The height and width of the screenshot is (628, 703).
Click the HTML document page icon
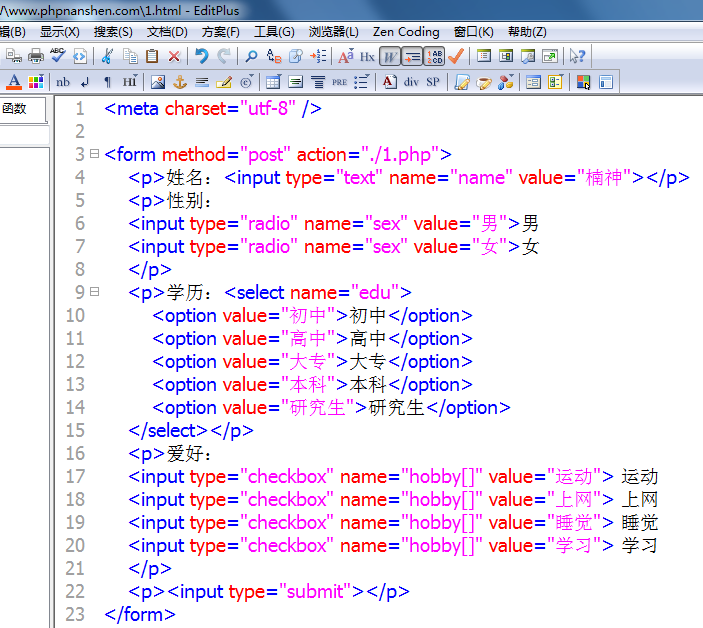80,56
